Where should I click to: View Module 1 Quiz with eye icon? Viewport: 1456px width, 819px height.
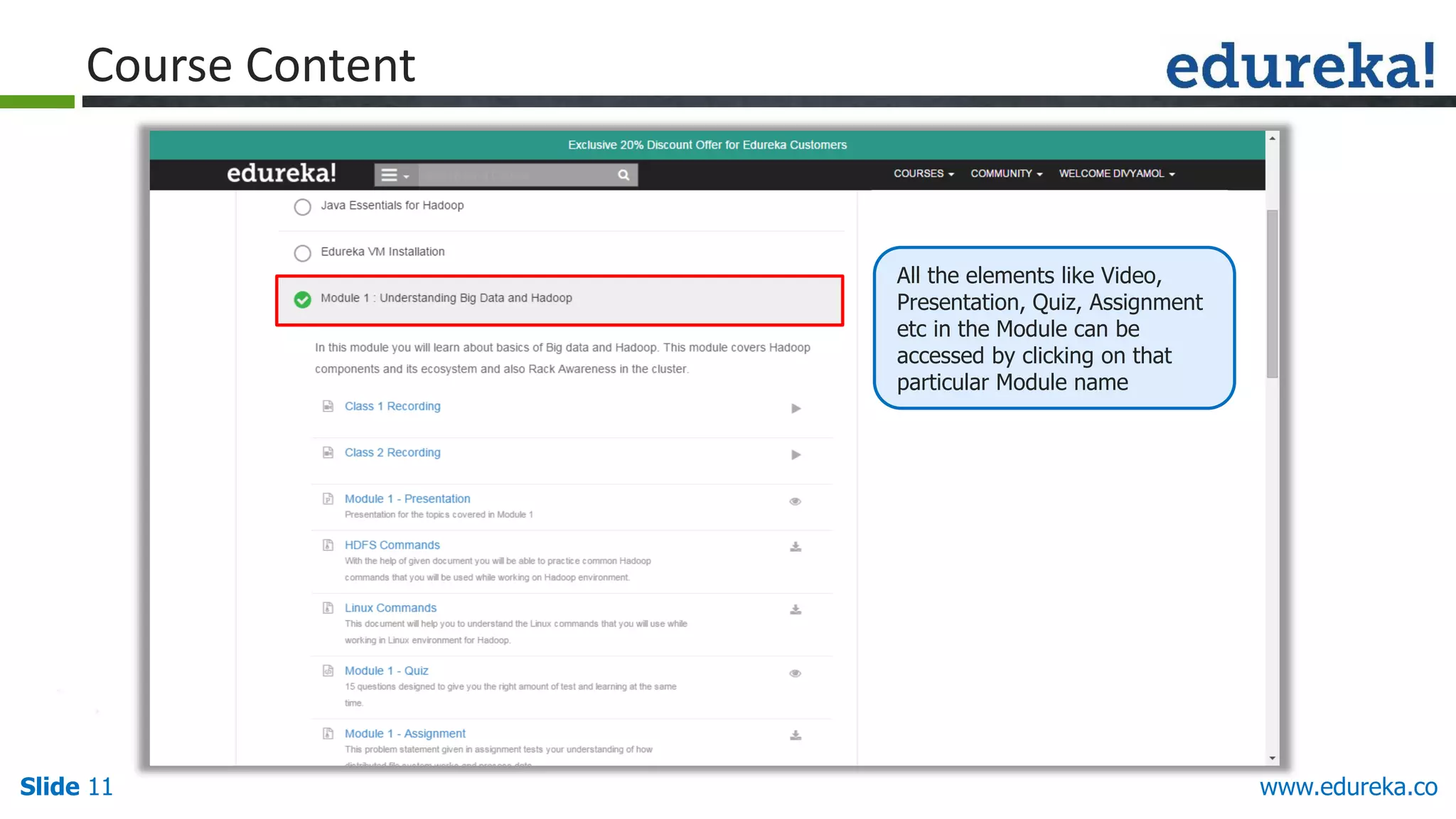pos(795,673)
